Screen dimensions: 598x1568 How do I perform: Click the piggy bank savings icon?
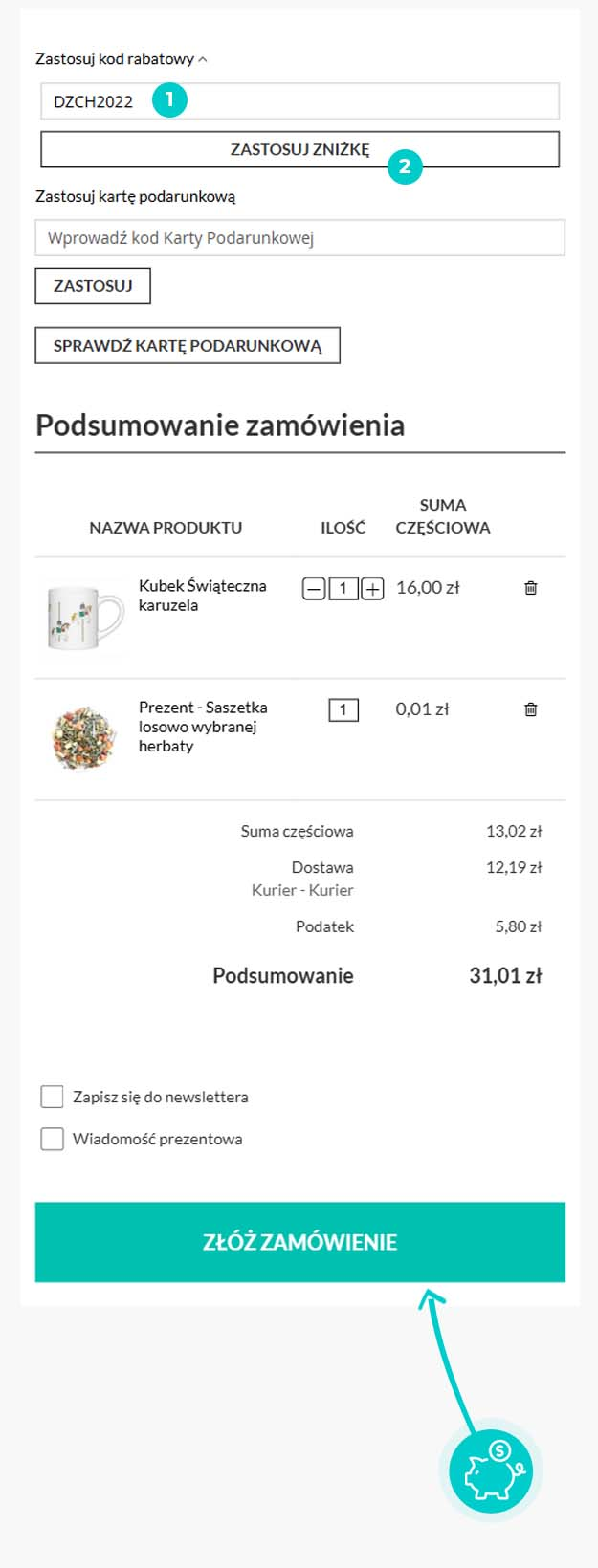[495, 1470]
